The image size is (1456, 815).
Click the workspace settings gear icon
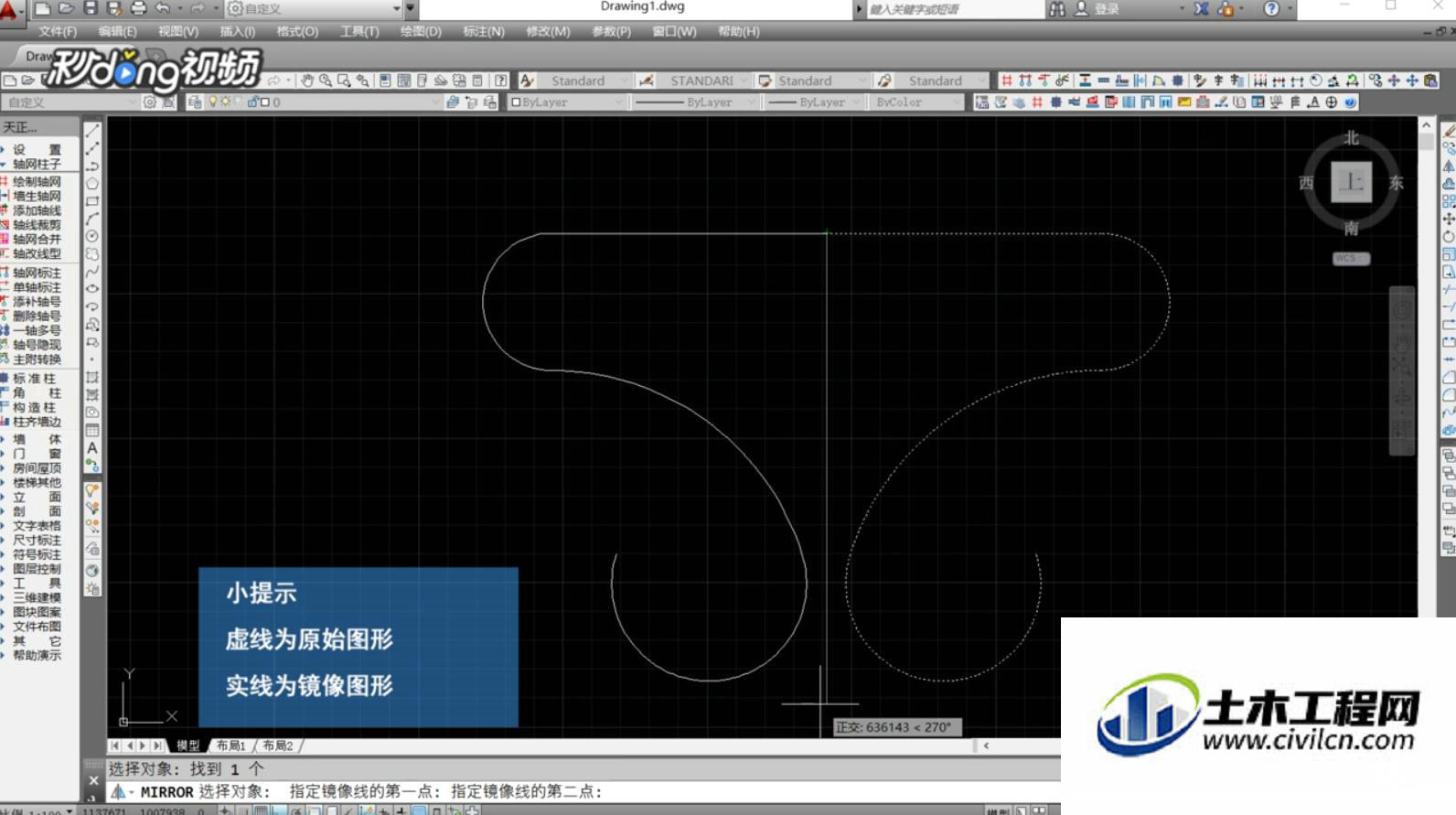[x=150, y=102]
